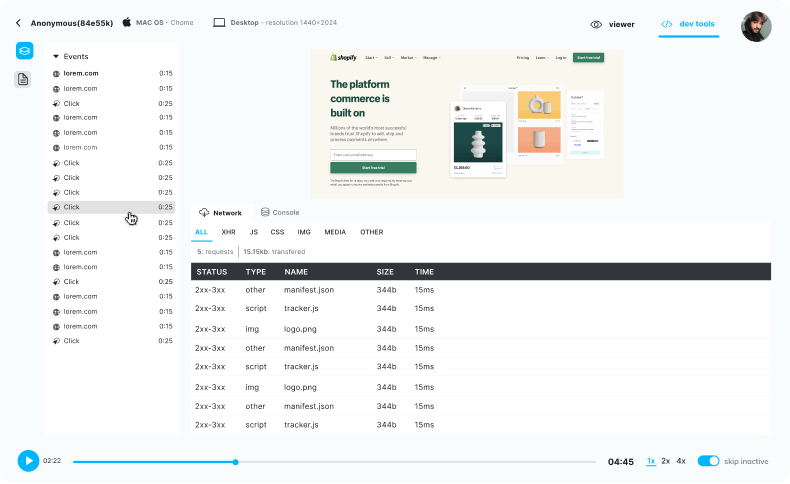
Task: Open the document icon in left sidebar
Action: 23,79
